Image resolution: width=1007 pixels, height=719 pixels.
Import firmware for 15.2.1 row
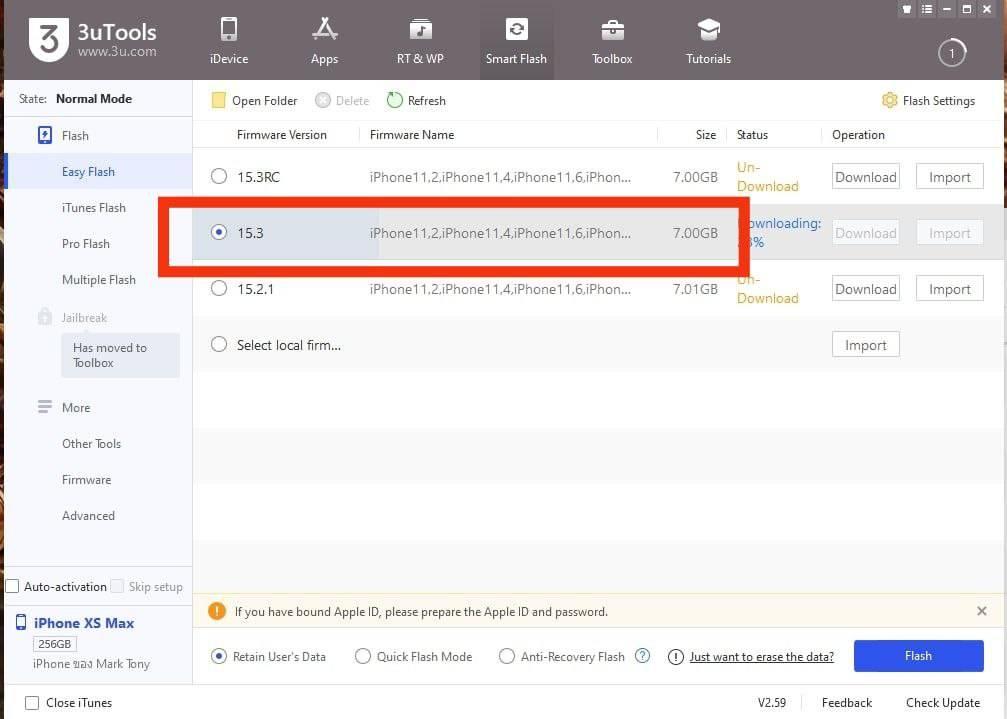(949, 289)
